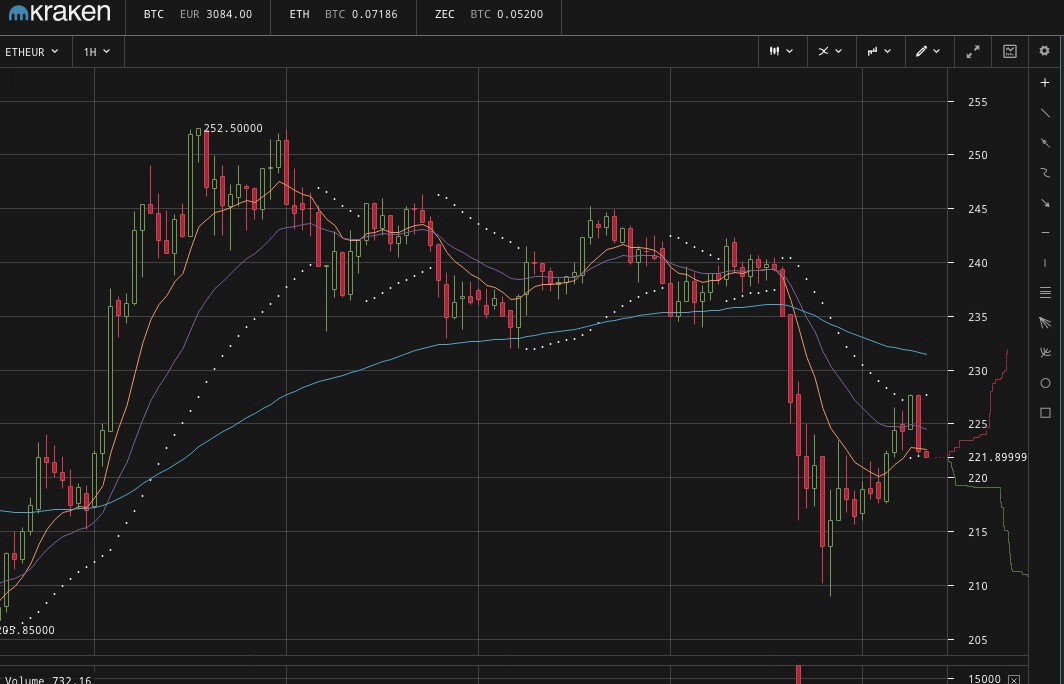The height and width of the screenshot is (684, 1064).
Task: Select the ray line tool with midpoint
Action: click(1045, 143)
